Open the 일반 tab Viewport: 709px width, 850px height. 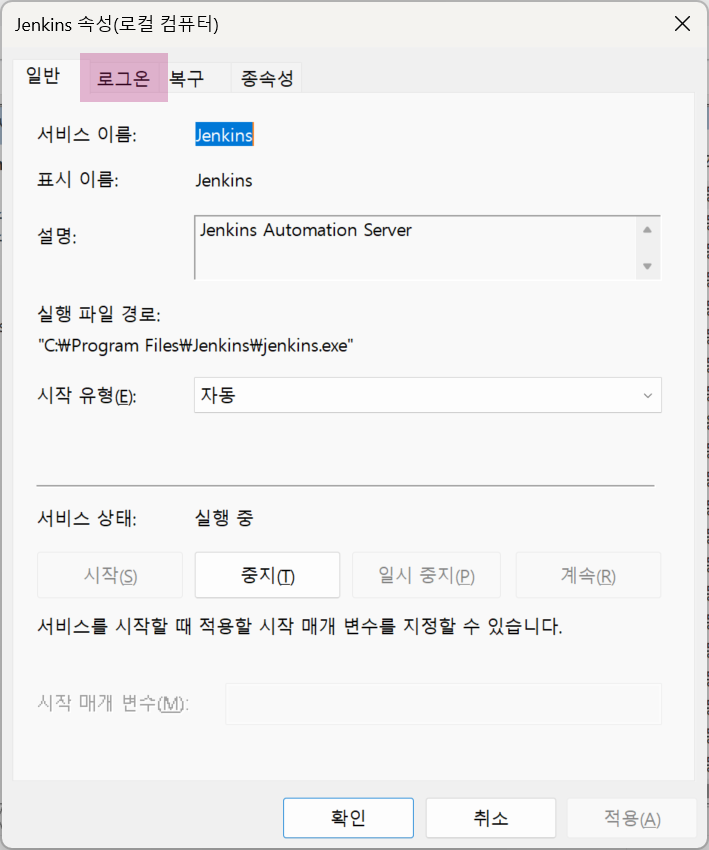(43, 75)
